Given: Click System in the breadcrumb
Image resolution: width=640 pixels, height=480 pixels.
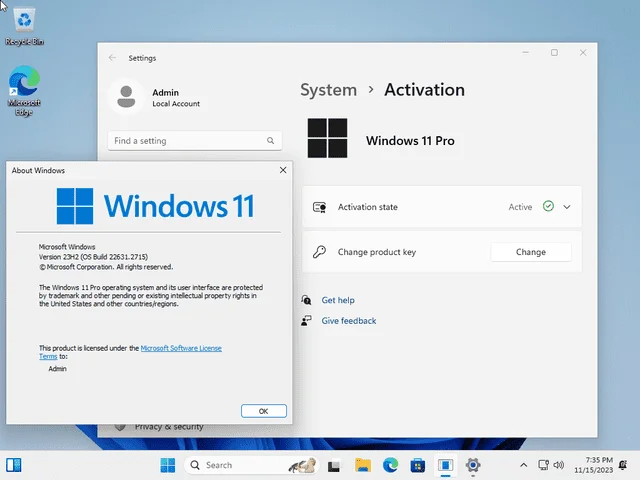Looking at the screenshot, I should pyautogui.click(x=329, y=90).
